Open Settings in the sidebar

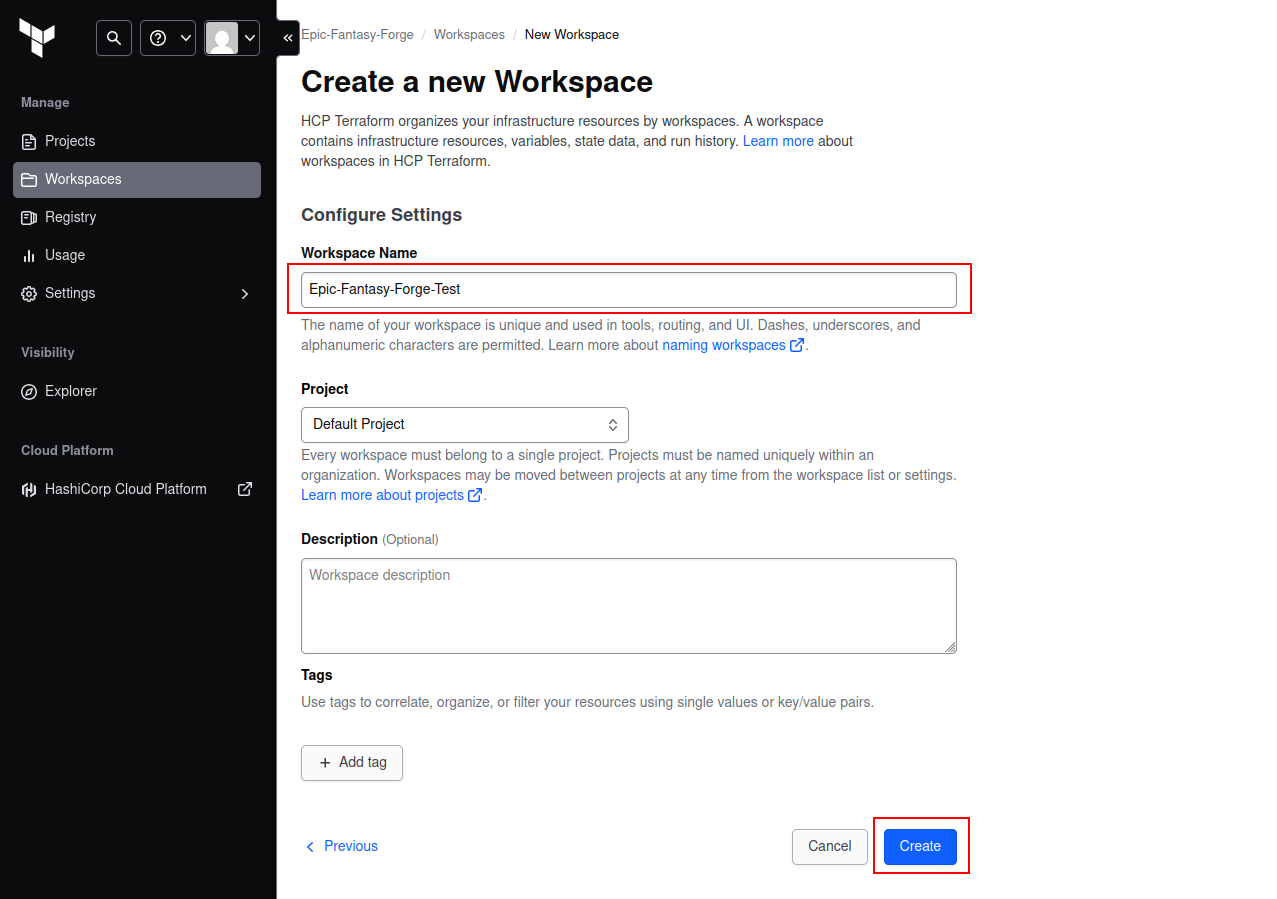[x=137, y=293]
